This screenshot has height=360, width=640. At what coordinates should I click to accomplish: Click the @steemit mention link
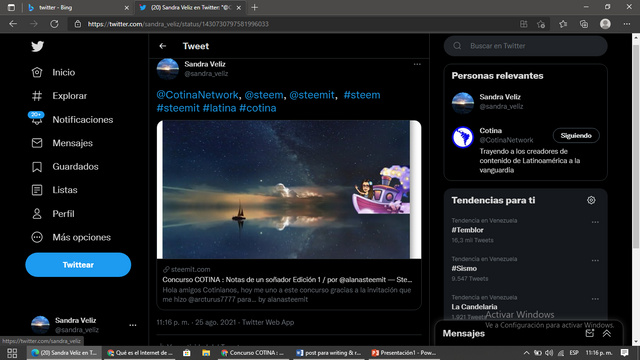[311, 95]
